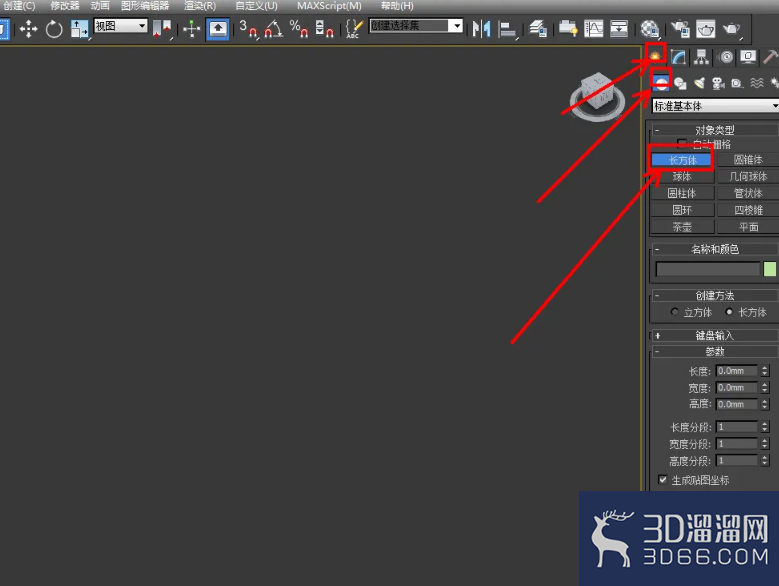This screenshot has height=586, width=779.
Task: Select the Shapes category icon
Action: [x=680, y=83]
